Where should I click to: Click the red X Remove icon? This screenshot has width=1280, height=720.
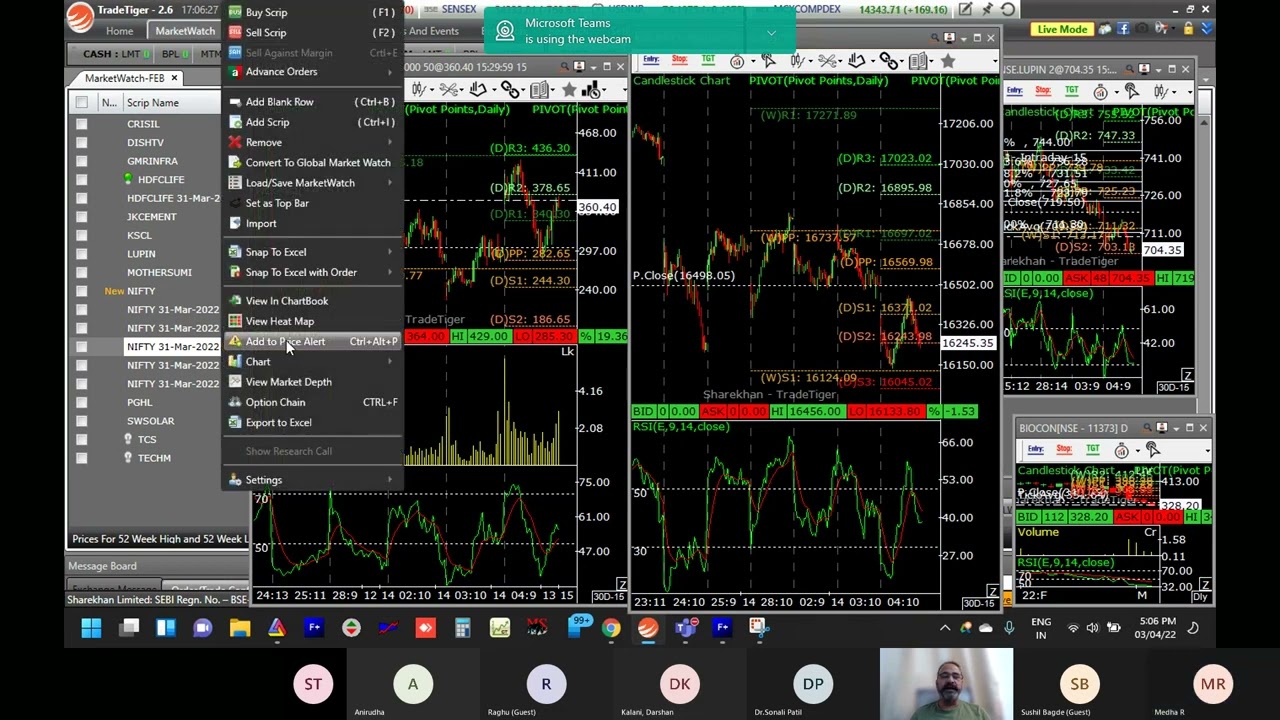pos(235,142)
